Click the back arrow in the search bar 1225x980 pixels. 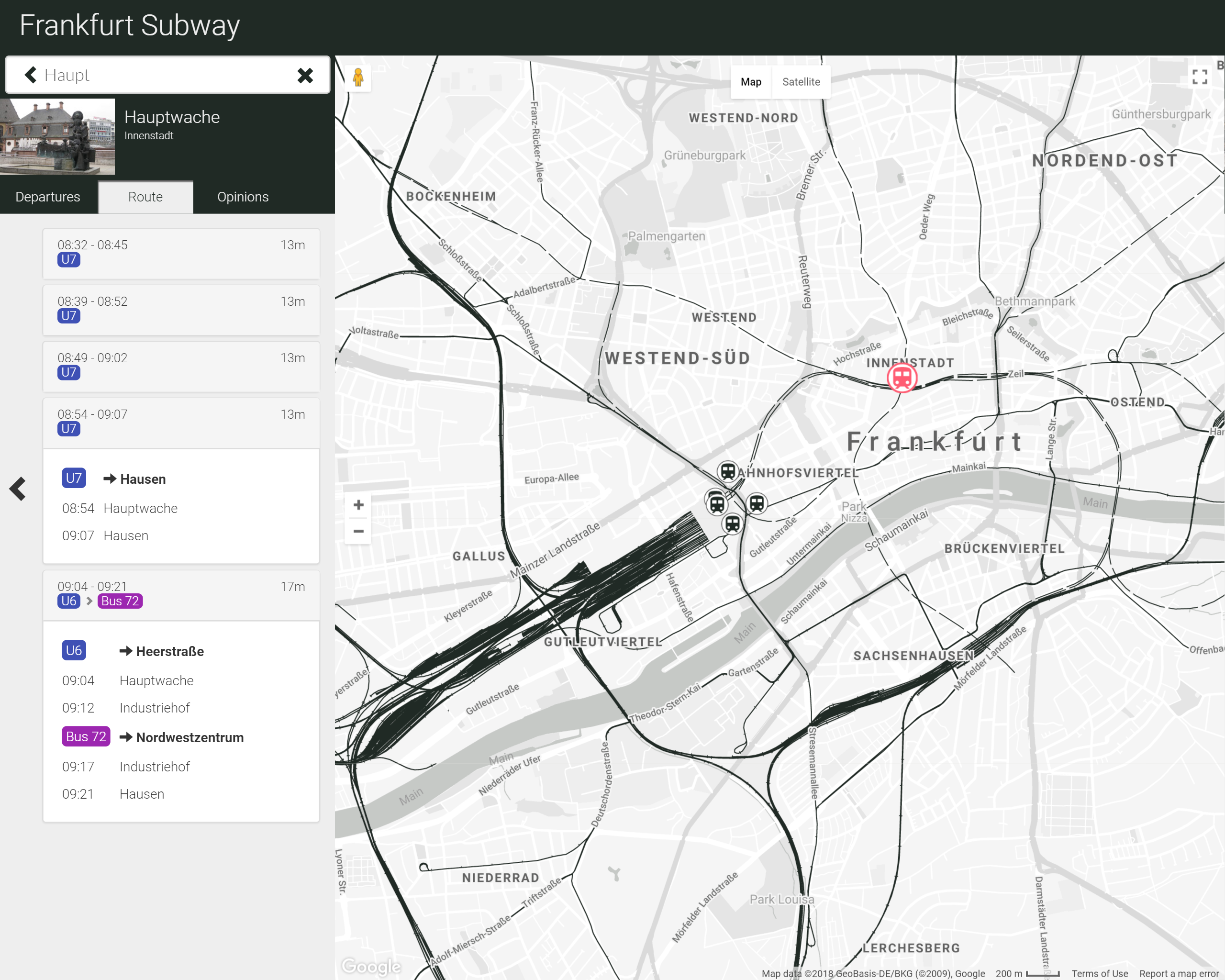(x=31, y=75)
